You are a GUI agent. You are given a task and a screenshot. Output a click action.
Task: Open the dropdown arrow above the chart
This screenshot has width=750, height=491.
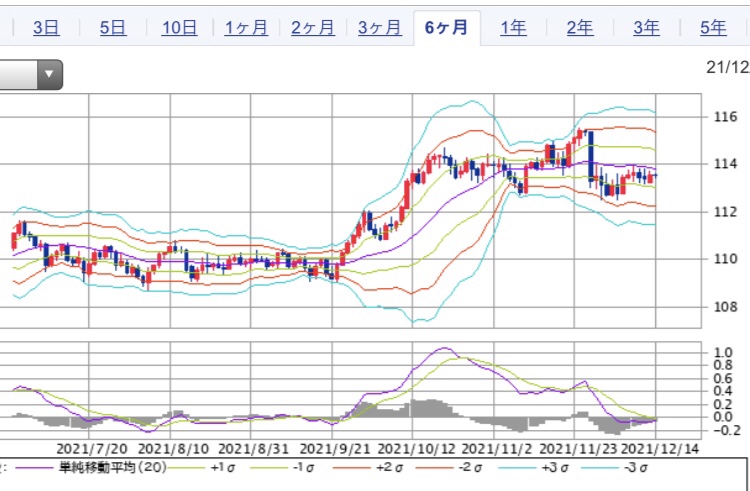49,75
